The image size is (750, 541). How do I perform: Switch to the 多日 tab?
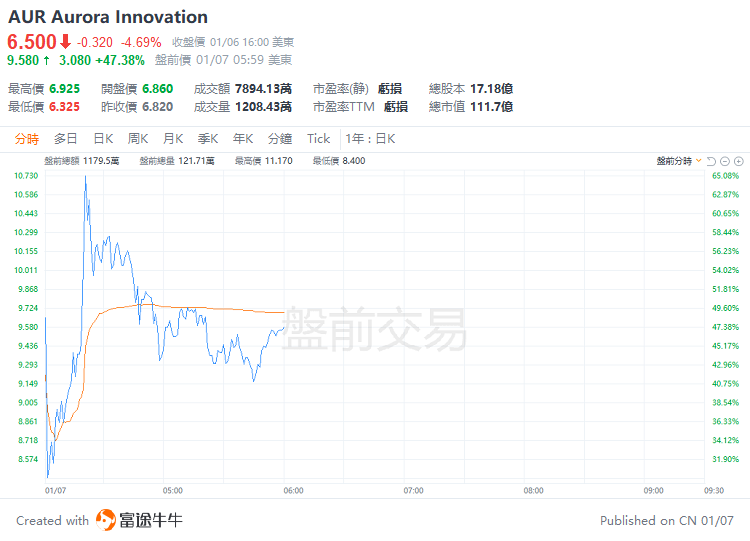coord(66,139)
